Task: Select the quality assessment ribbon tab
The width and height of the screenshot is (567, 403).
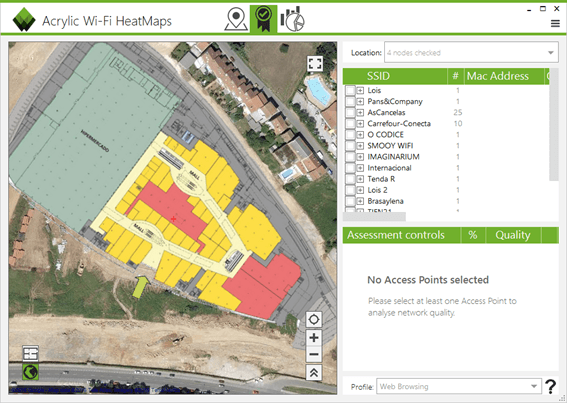Action: pyautogui.click(x=264, y=19)
